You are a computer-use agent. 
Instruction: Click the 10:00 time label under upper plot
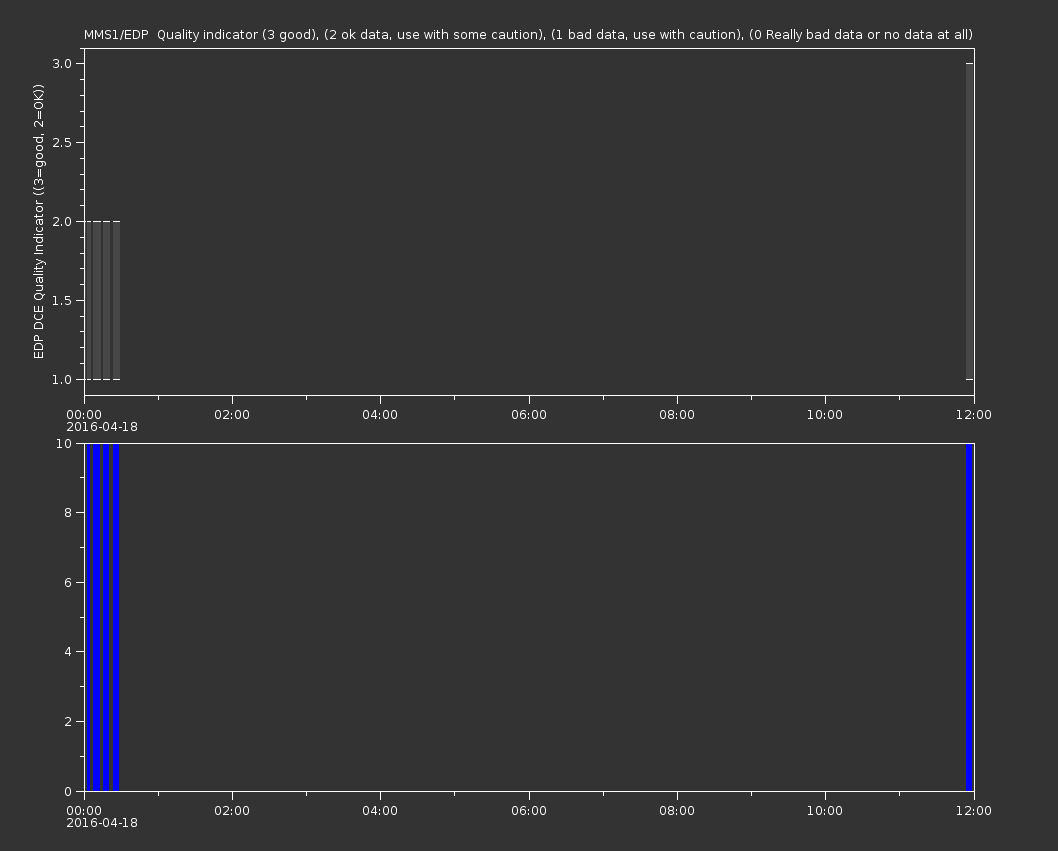pos(825,414)
